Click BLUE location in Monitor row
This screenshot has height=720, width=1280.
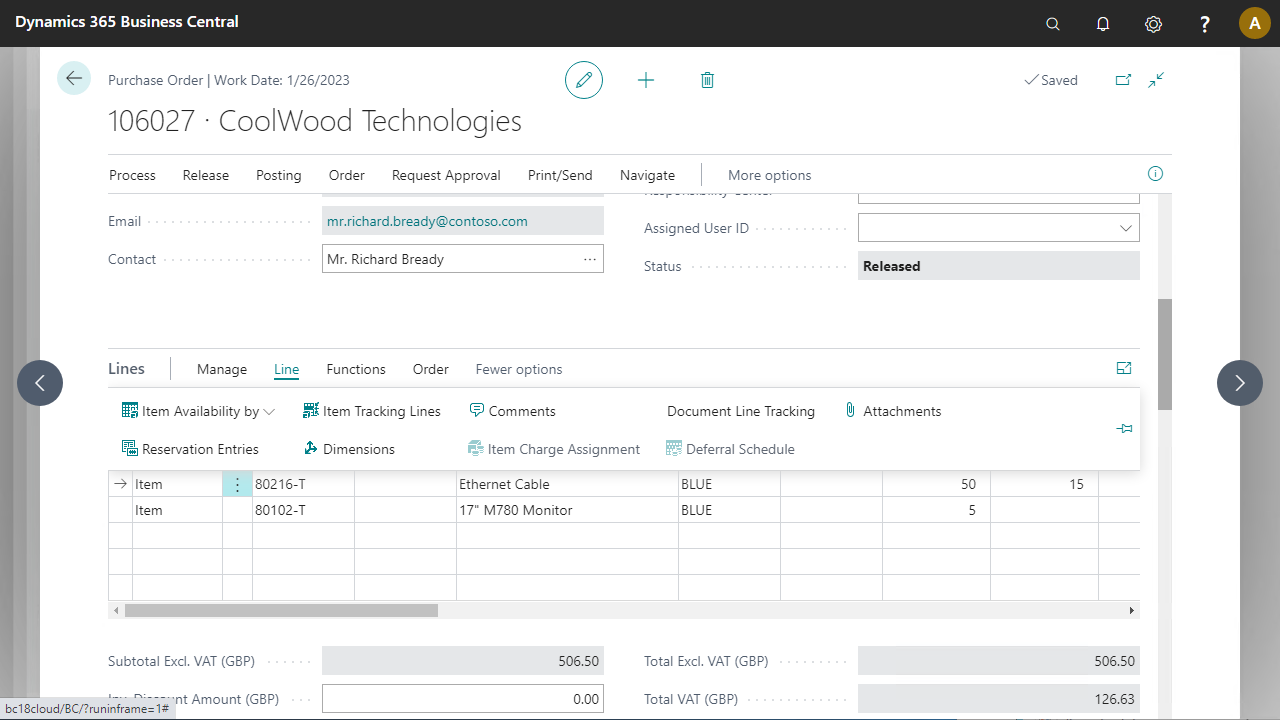tap(730, 510)
